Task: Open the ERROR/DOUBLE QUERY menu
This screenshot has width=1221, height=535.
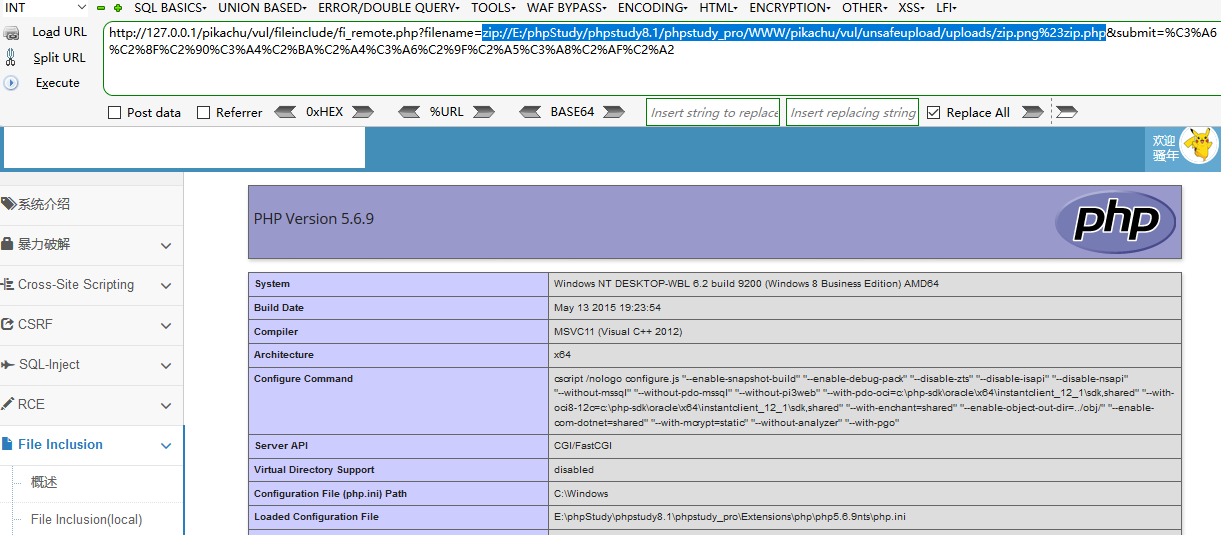Action: pyautogui.click(x=389, y=8)
